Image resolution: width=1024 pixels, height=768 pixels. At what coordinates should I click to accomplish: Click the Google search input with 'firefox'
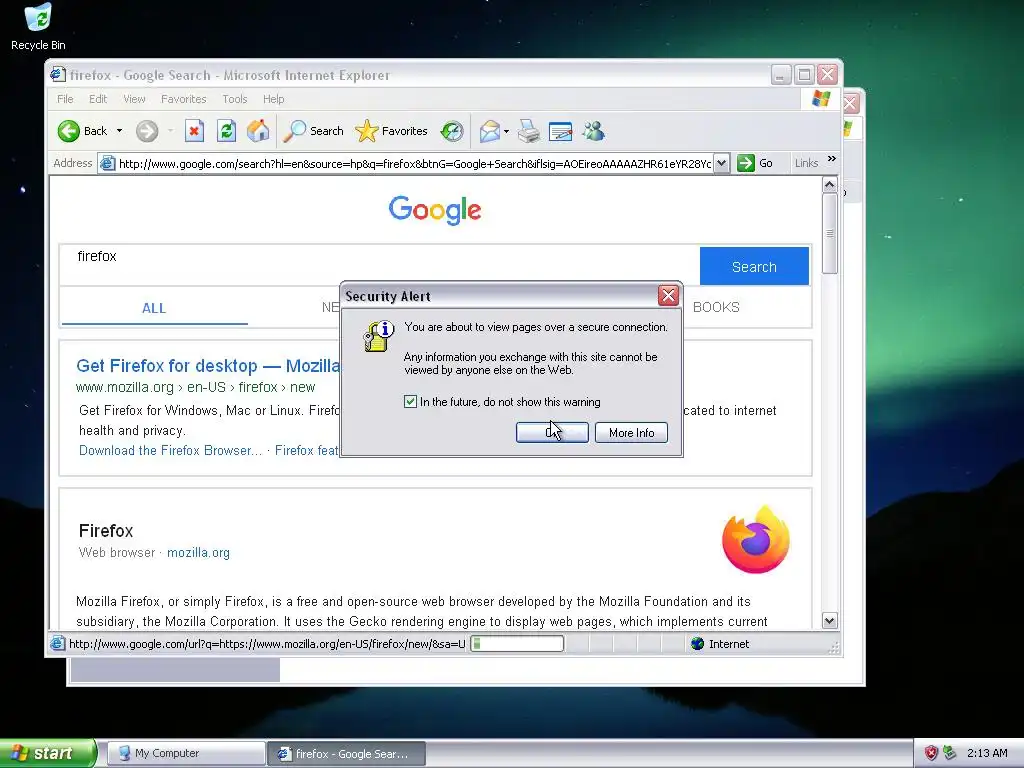click(x=379, y=265)
